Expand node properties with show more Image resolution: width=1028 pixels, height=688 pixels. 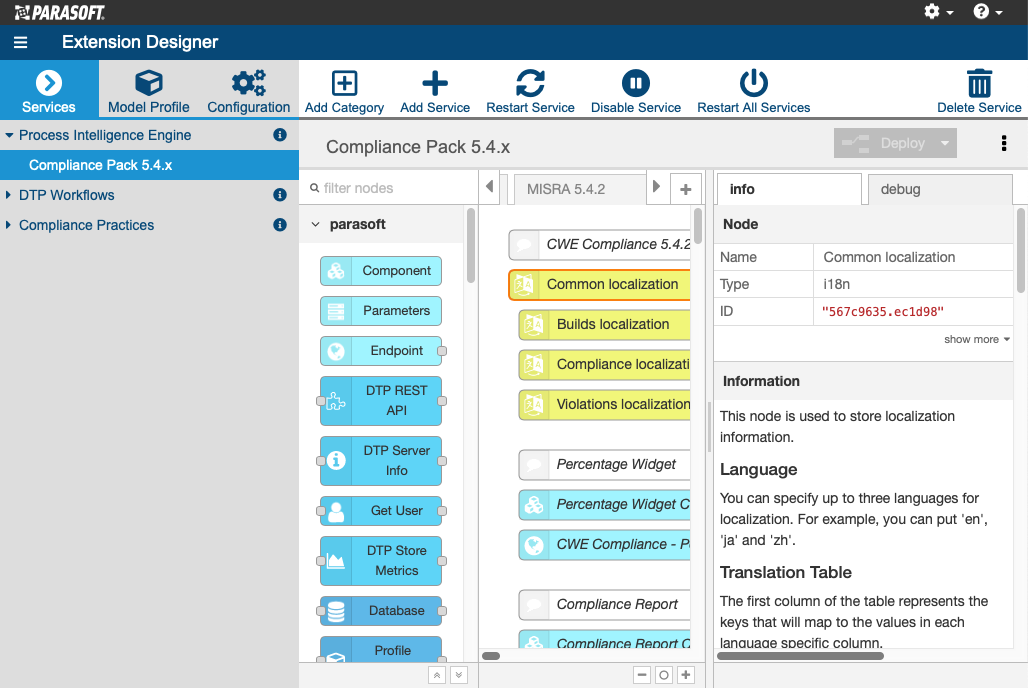[976, 339]
